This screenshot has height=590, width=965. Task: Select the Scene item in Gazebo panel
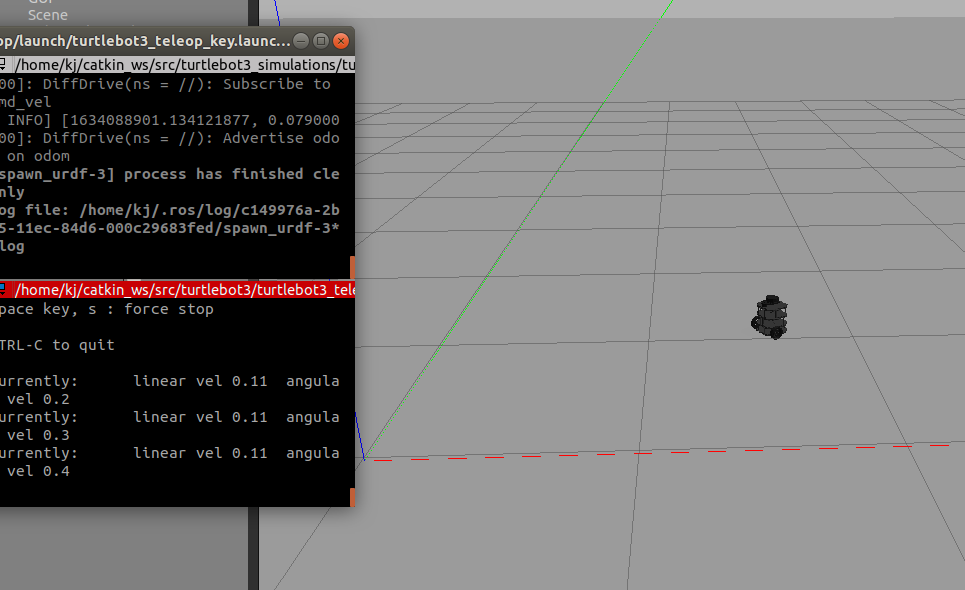[x=47, y=15]
